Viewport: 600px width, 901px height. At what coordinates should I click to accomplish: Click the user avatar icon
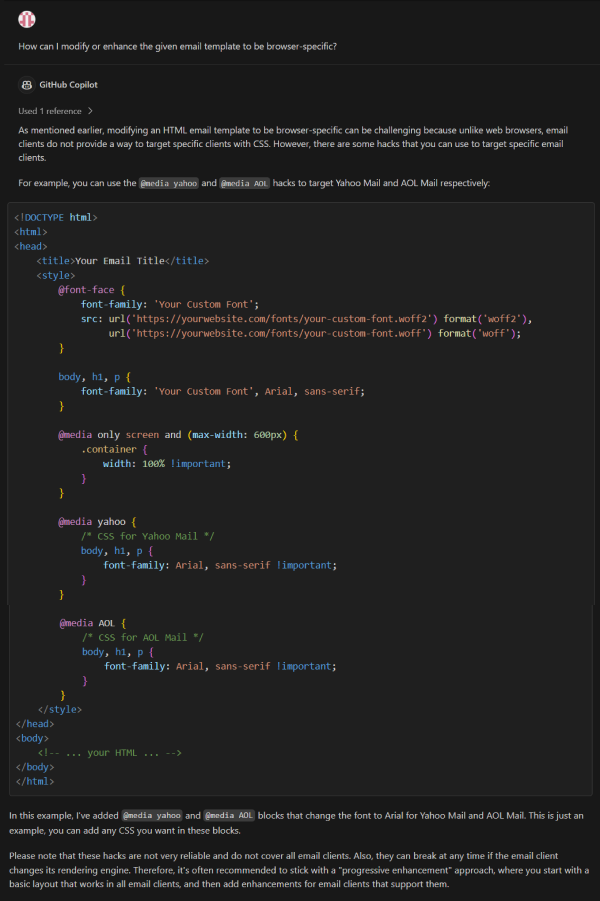[27, 18]
